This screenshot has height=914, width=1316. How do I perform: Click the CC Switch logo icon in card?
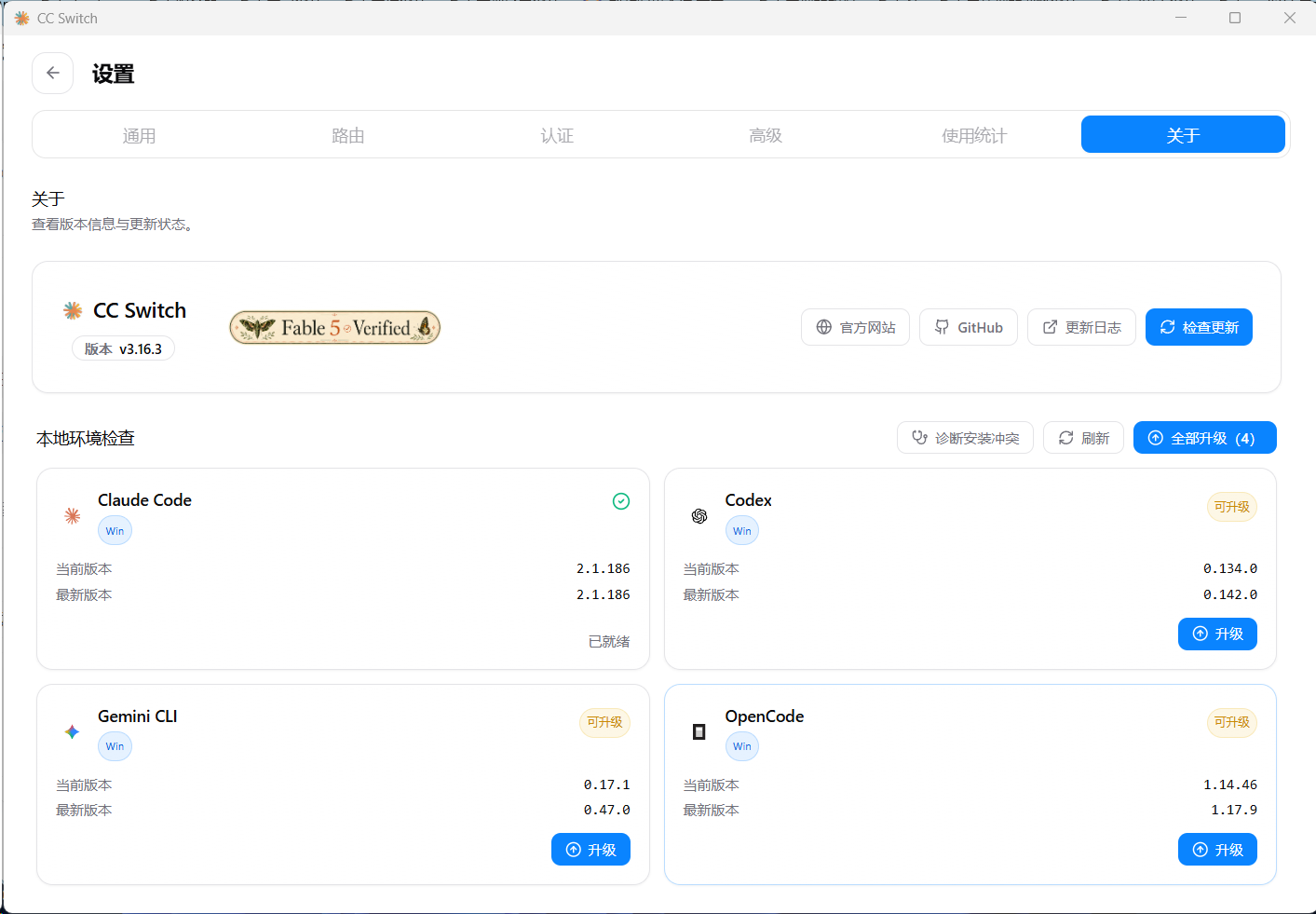(73, 310)
